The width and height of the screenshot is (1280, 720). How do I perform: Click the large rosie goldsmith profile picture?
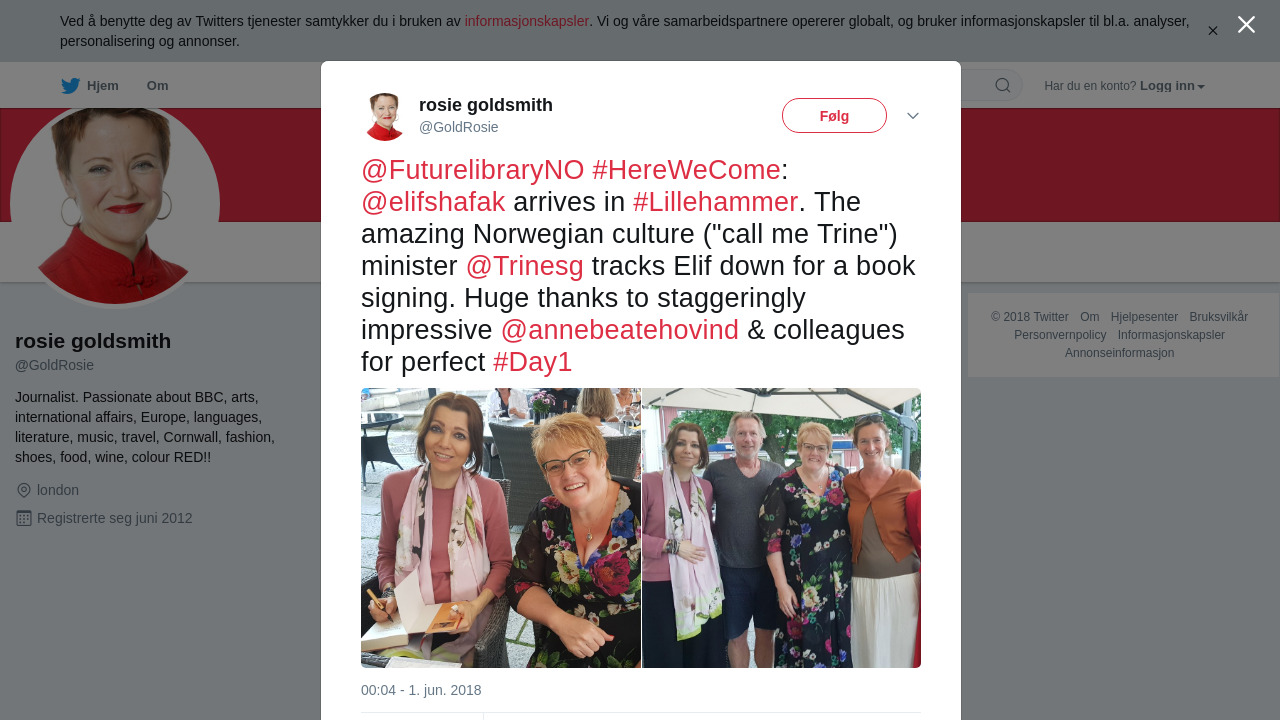pos(115,205)
